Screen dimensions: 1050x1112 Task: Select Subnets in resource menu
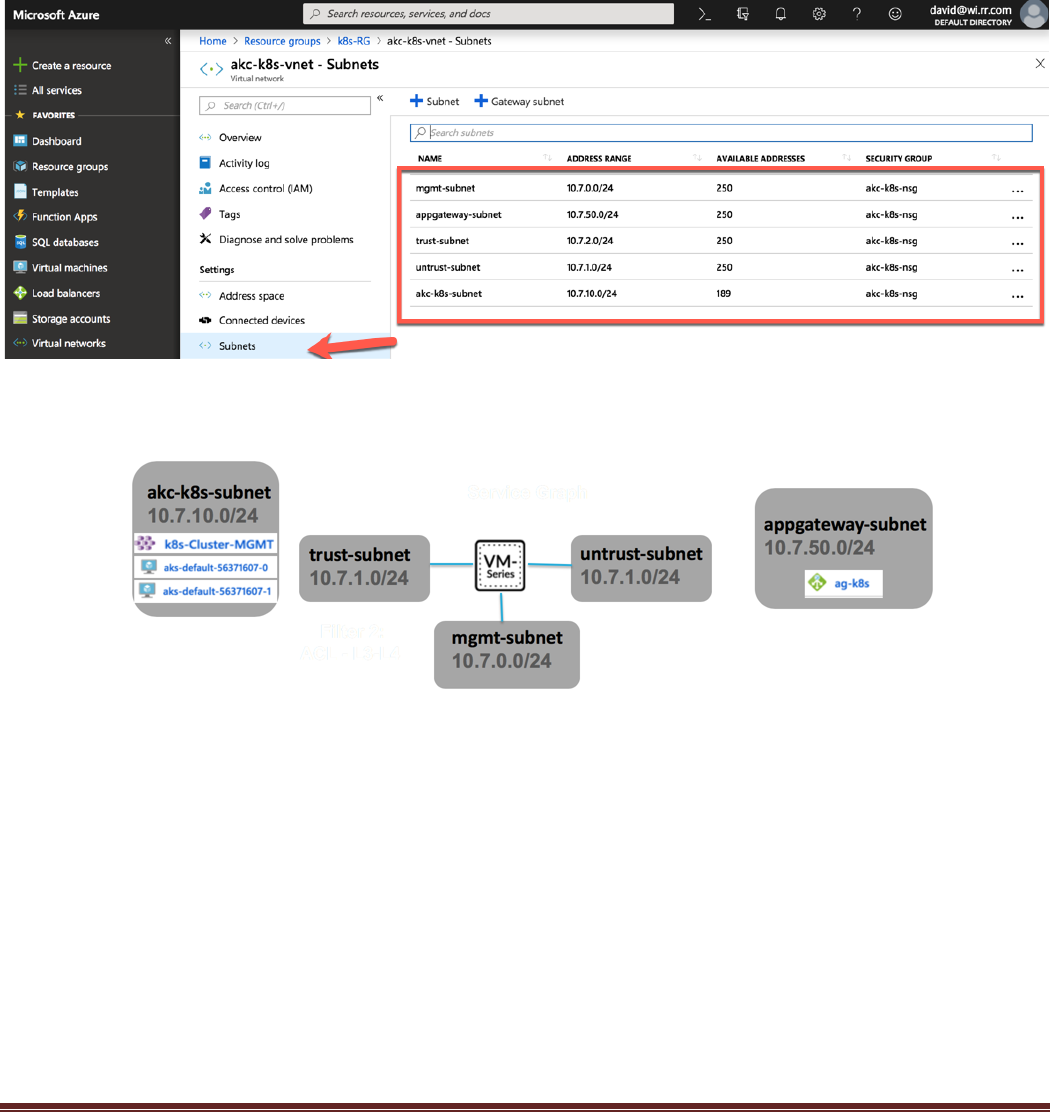click(x=286, y=346)
